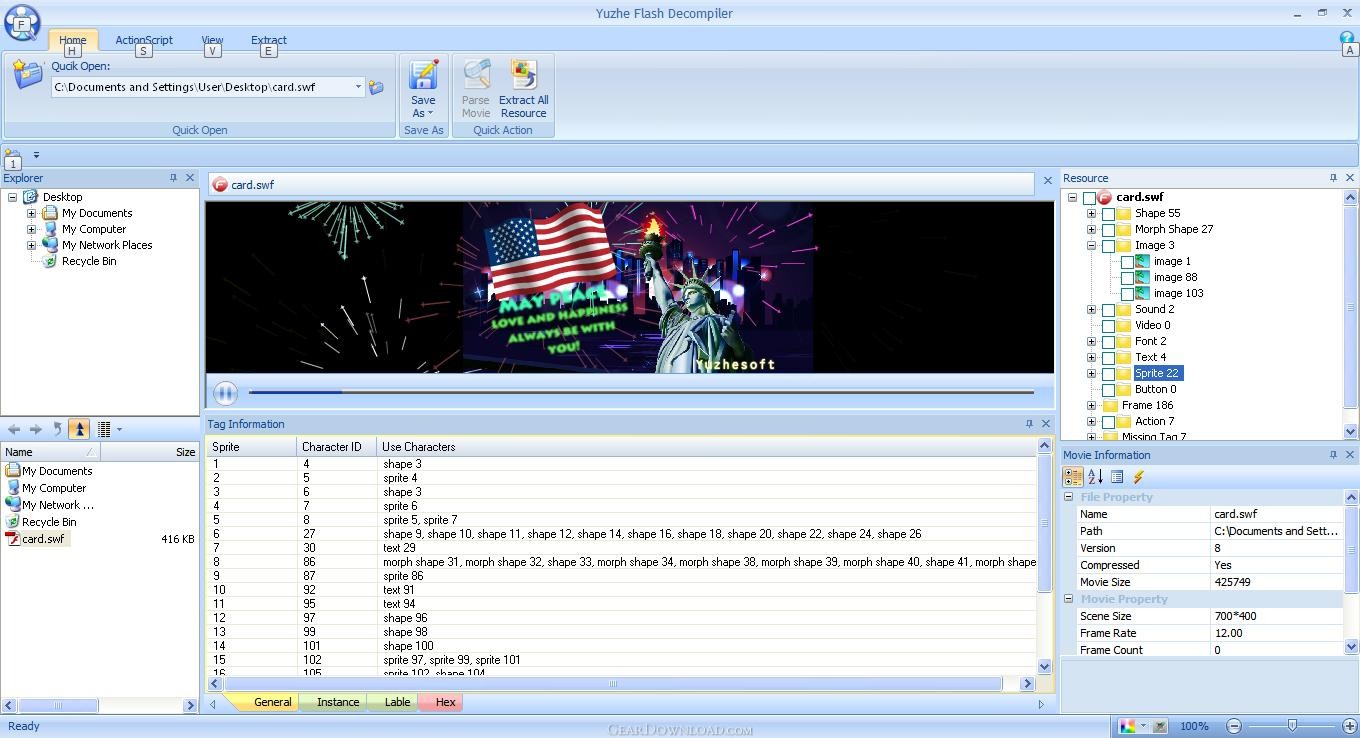Check the Shape 55 checkbox

tap(1108, 214)
